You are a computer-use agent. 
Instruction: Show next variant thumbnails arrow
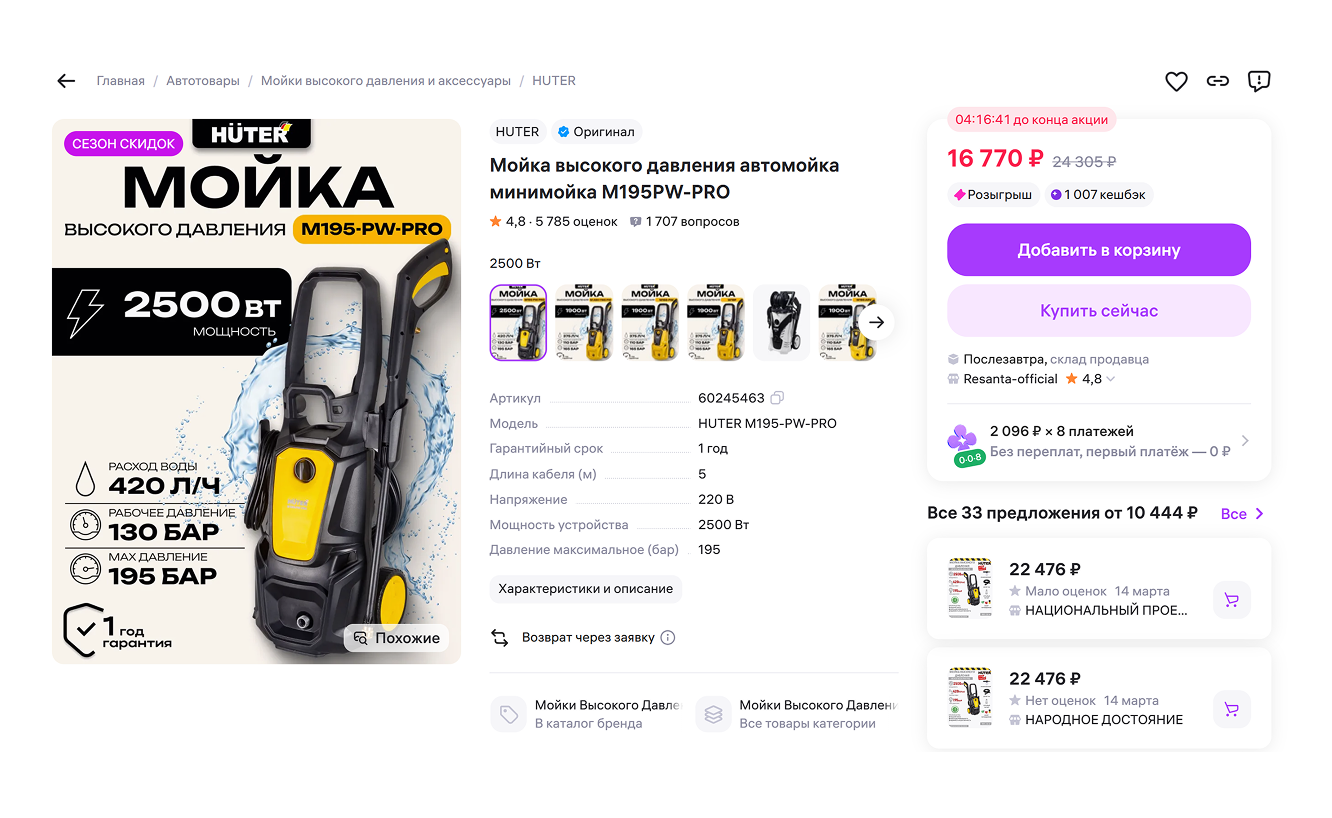point(877,322)
